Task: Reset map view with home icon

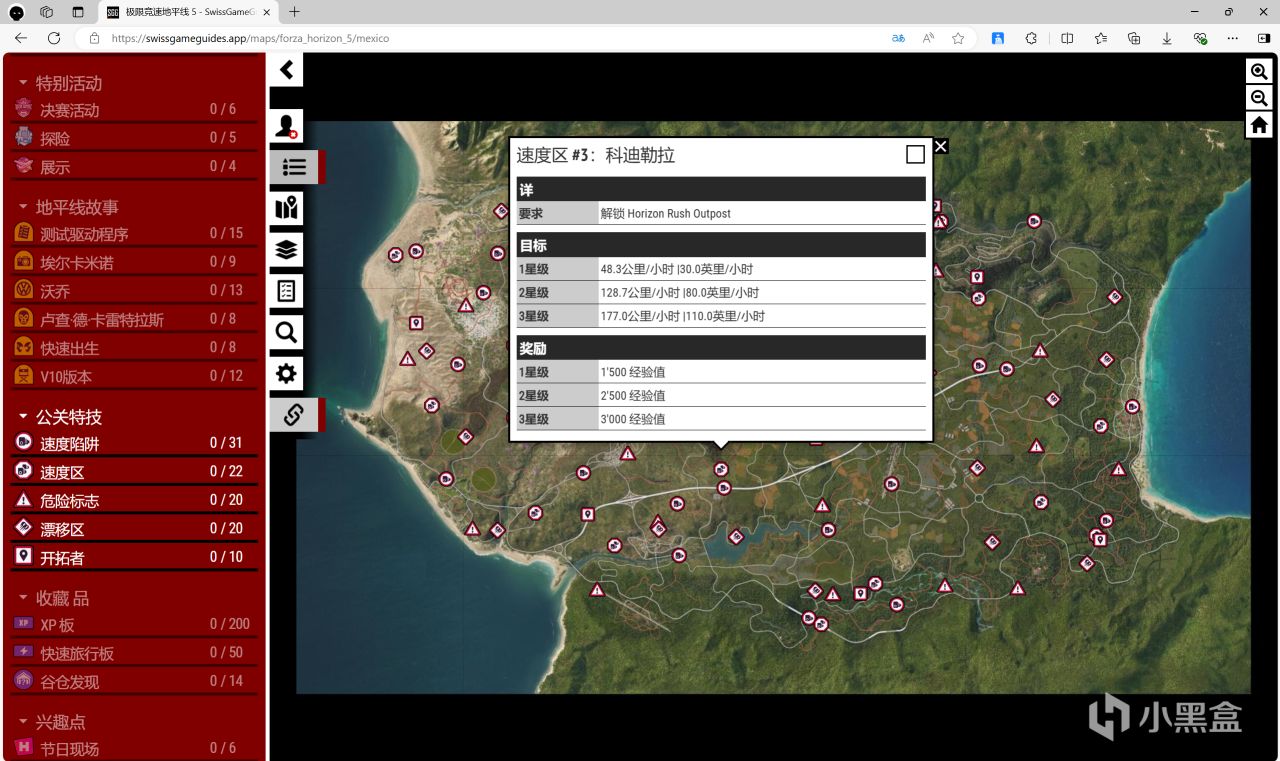Action: point(1259,125)
